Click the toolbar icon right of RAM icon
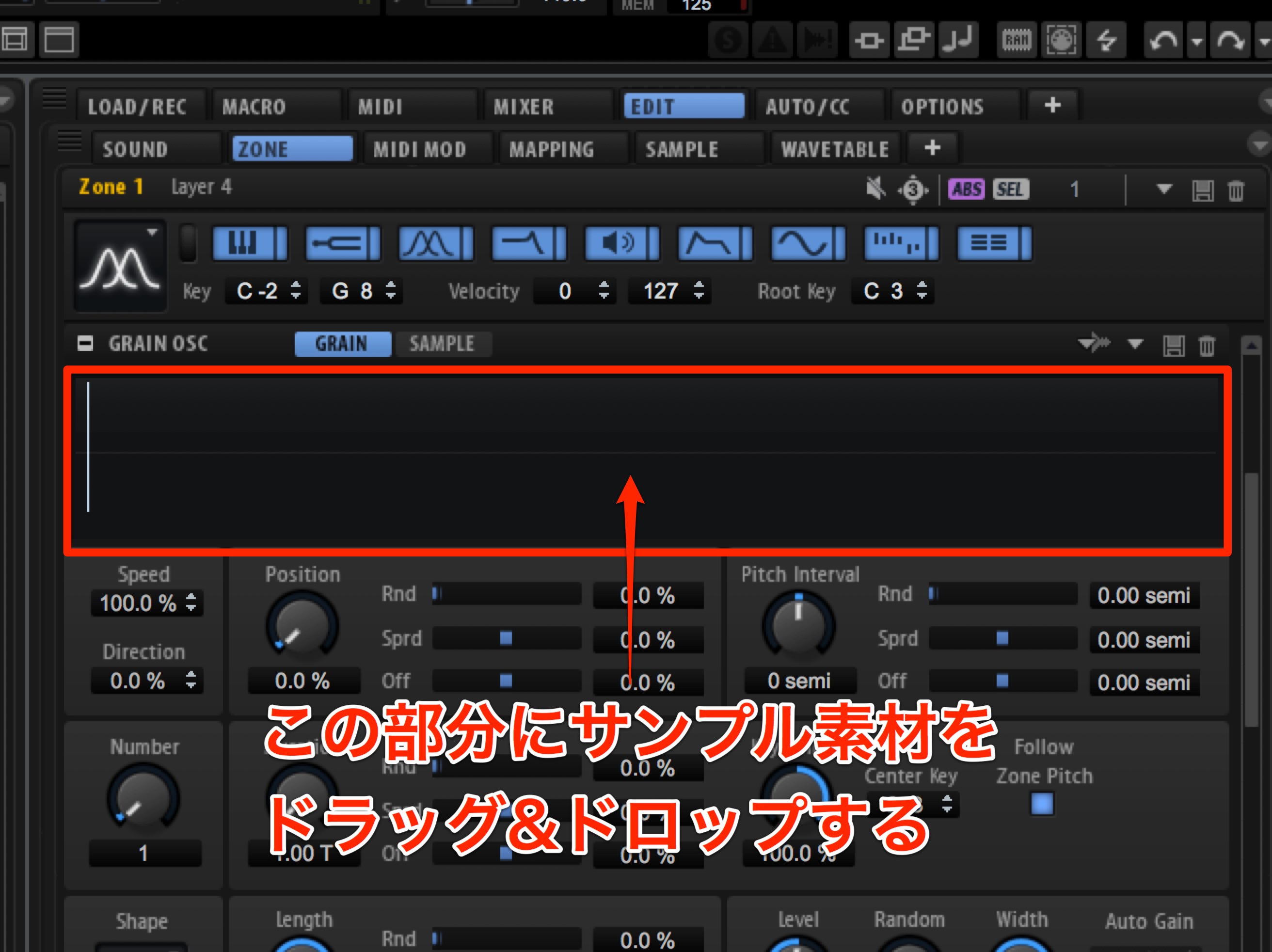Image resolution: width=1272 pixels, height=952 pixels. (x=1062, y=40)
